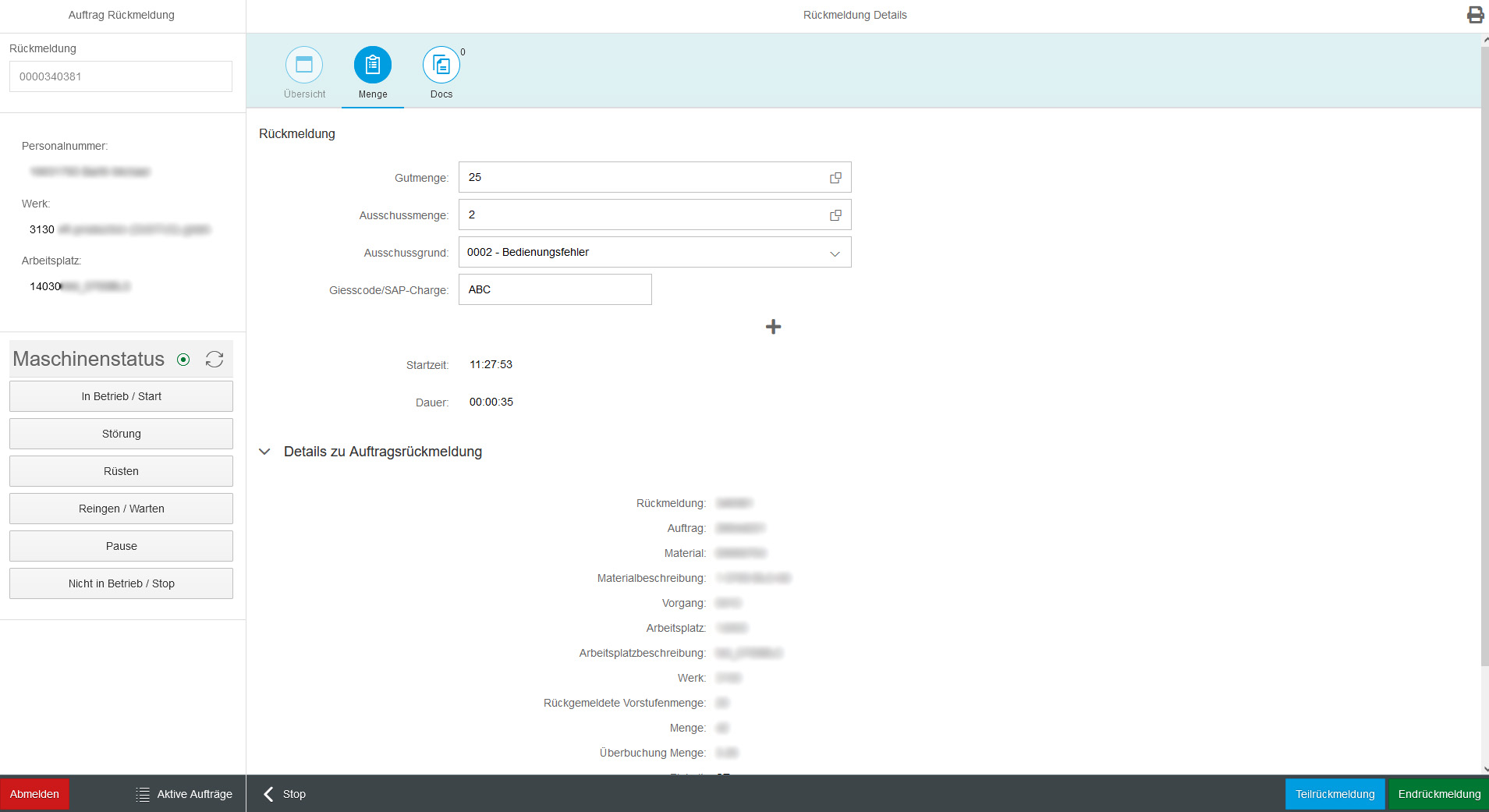The height and width of the screenshot is (812, 1489).
Task: Open the Aktive Aufträge list
Action: tap(184, 794)
